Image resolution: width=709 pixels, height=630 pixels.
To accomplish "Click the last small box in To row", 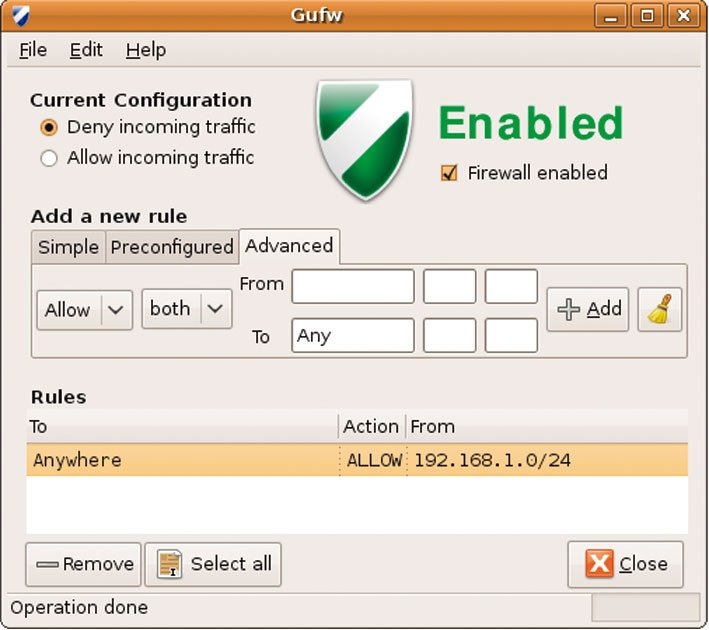I will (511, 335).
